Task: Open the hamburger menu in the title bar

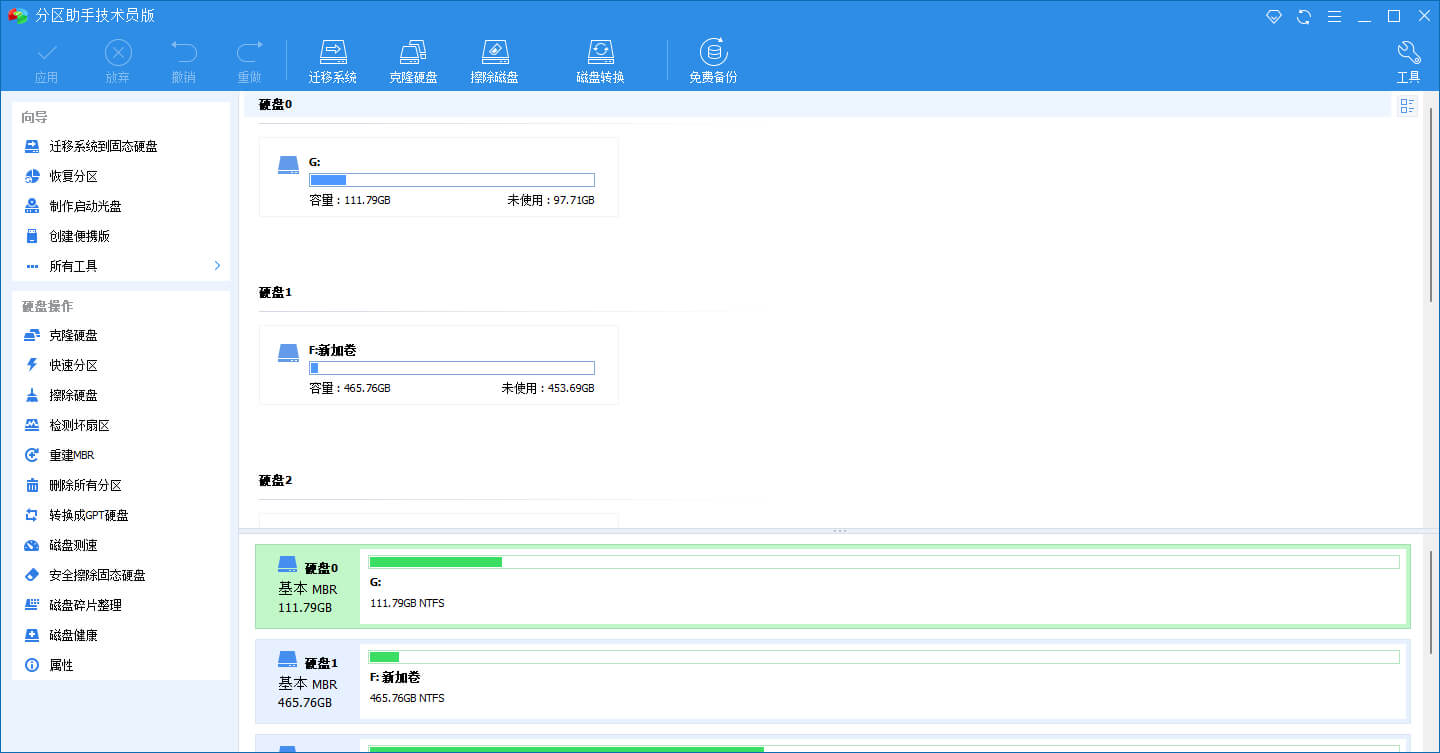Action: (1334, 16)
